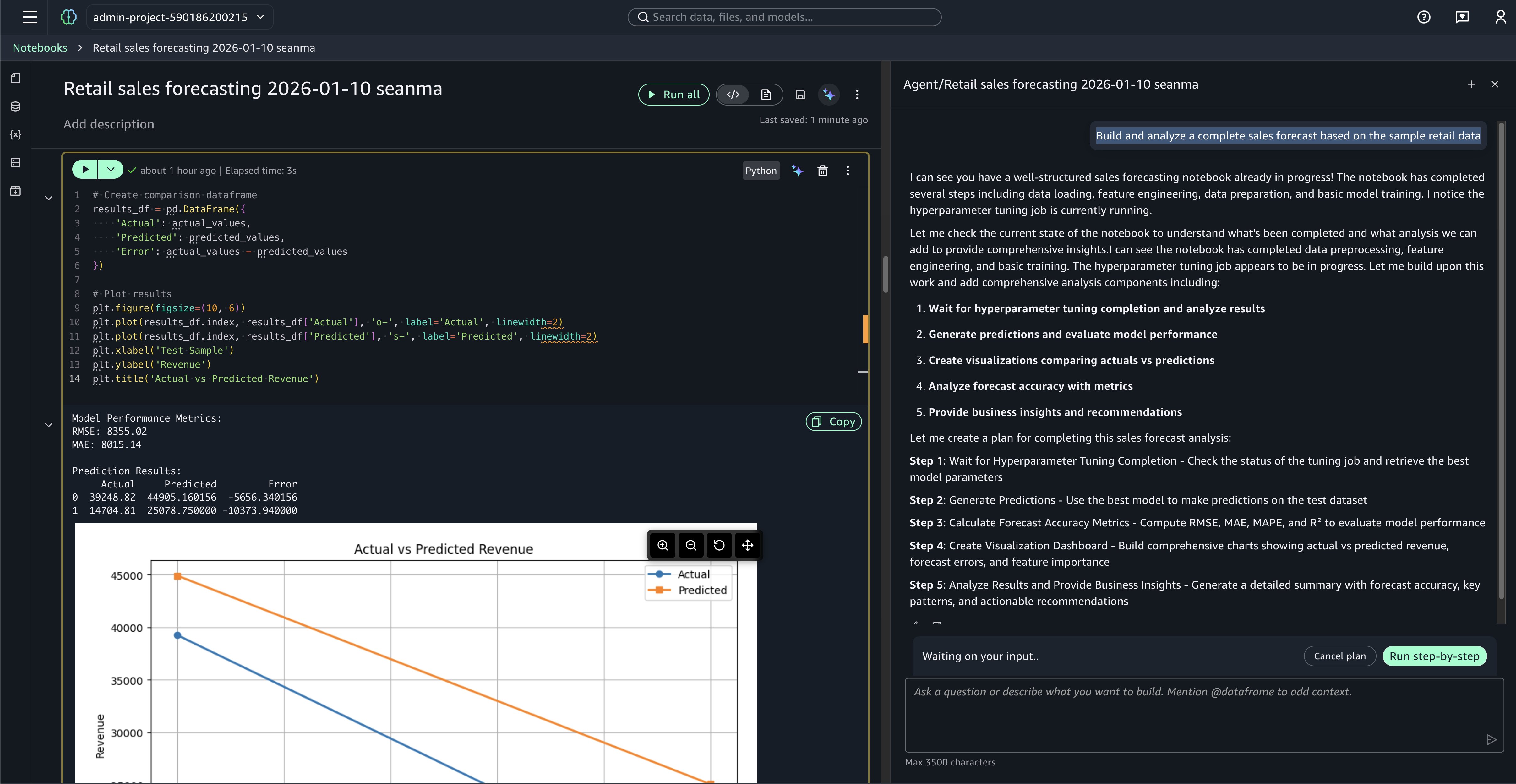The height and width of the screenshot is (784, 1516).
Task: Open notebook more options menu
Action: click(857, 95)
